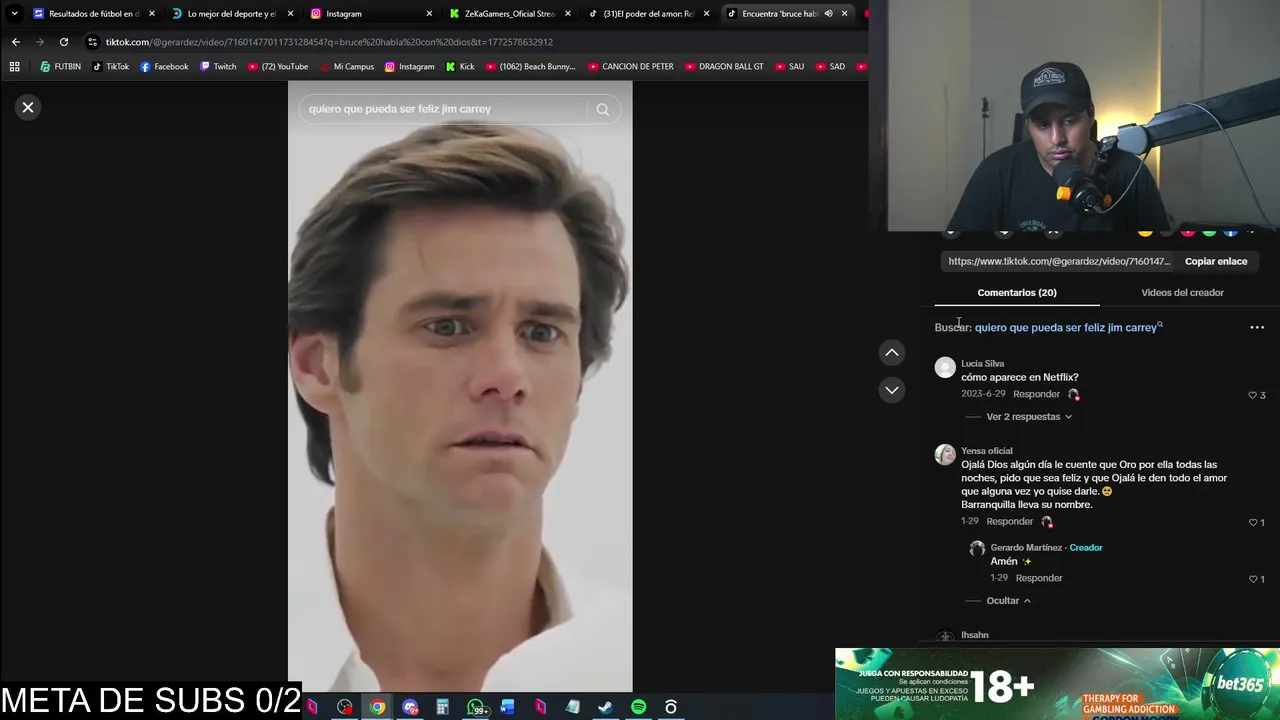The height and width of the screenshot is (720, 1280).
Task: Open the Facebook bookmark
Action: tap(164, 67)
